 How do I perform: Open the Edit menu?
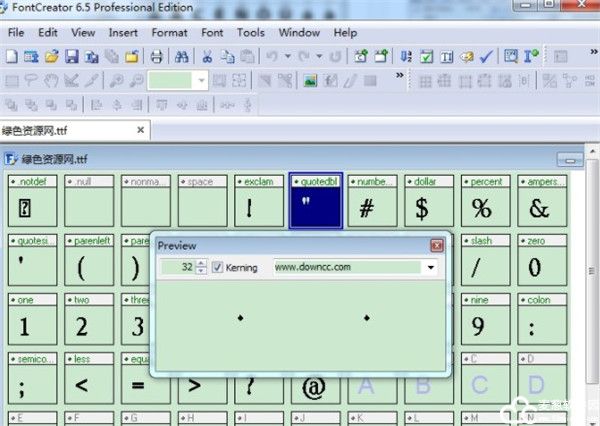pos(48,33)
